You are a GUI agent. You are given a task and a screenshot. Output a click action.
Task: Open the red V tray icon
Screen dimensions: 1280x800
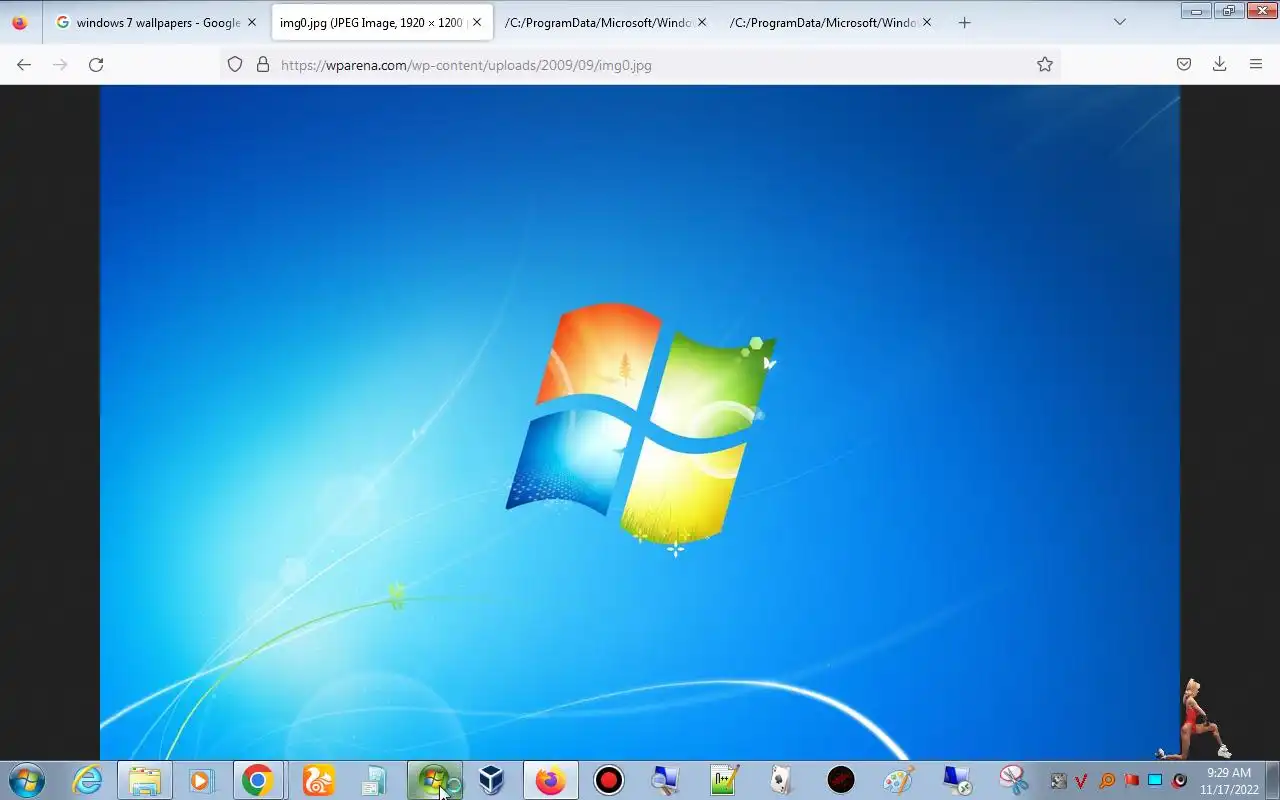pos(1081,781)
